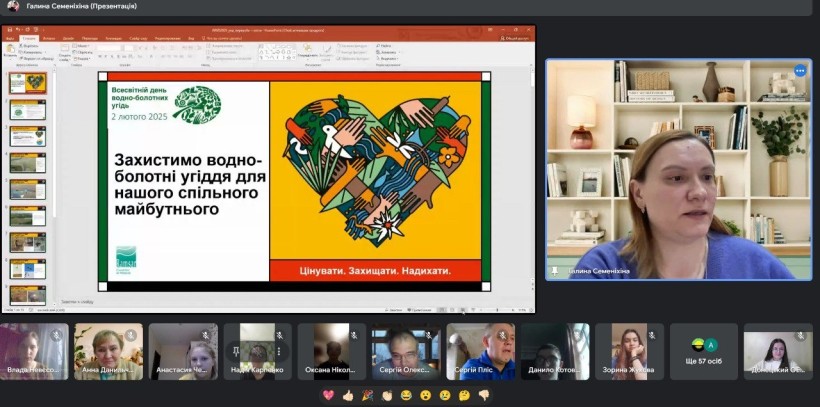Click the pin icon on presenter video
The image size is (820, 407).
(x=554, y=271)
